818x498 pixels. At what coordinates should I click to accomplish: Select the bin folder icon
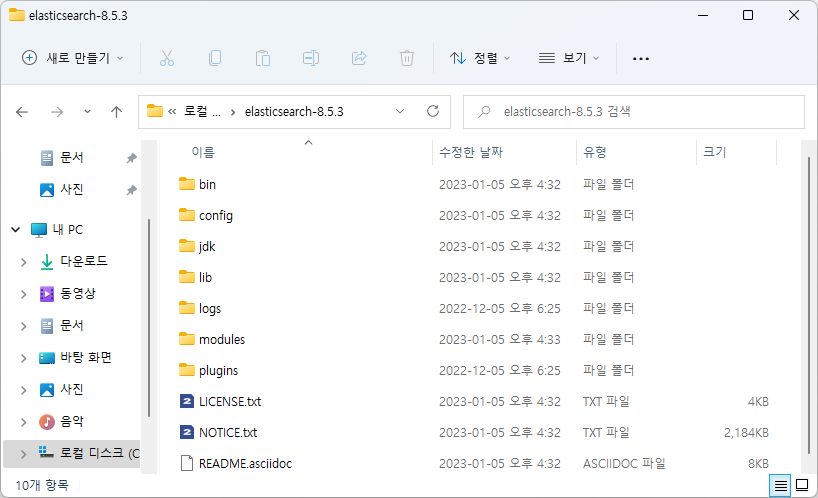(x=187, y=184)
